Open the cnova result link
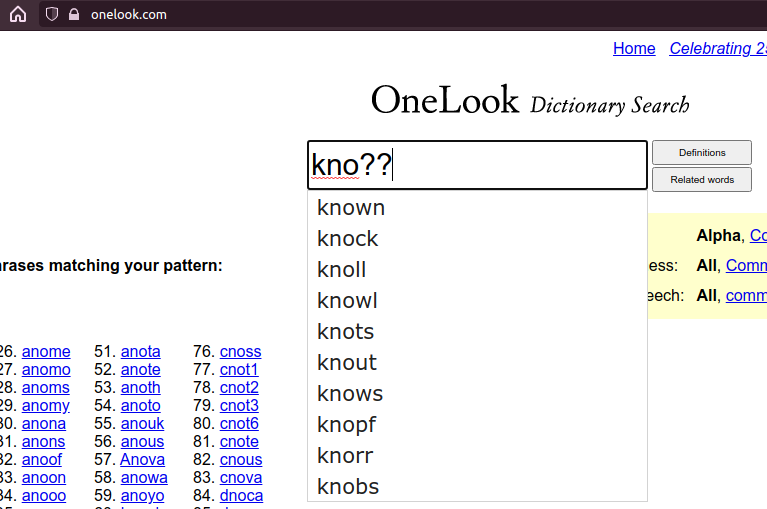 241,478
